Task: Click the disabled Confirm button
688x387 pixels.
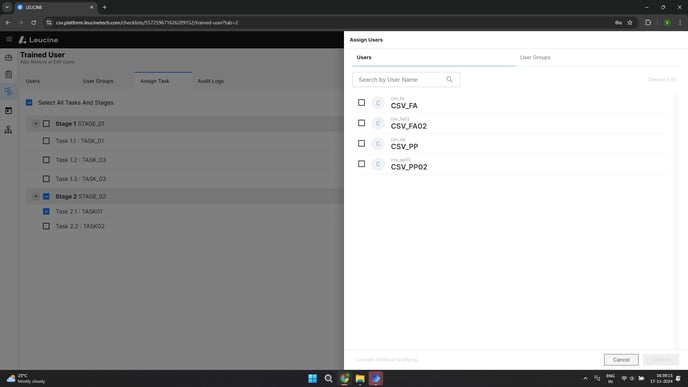Action: [x=661, y=359]
